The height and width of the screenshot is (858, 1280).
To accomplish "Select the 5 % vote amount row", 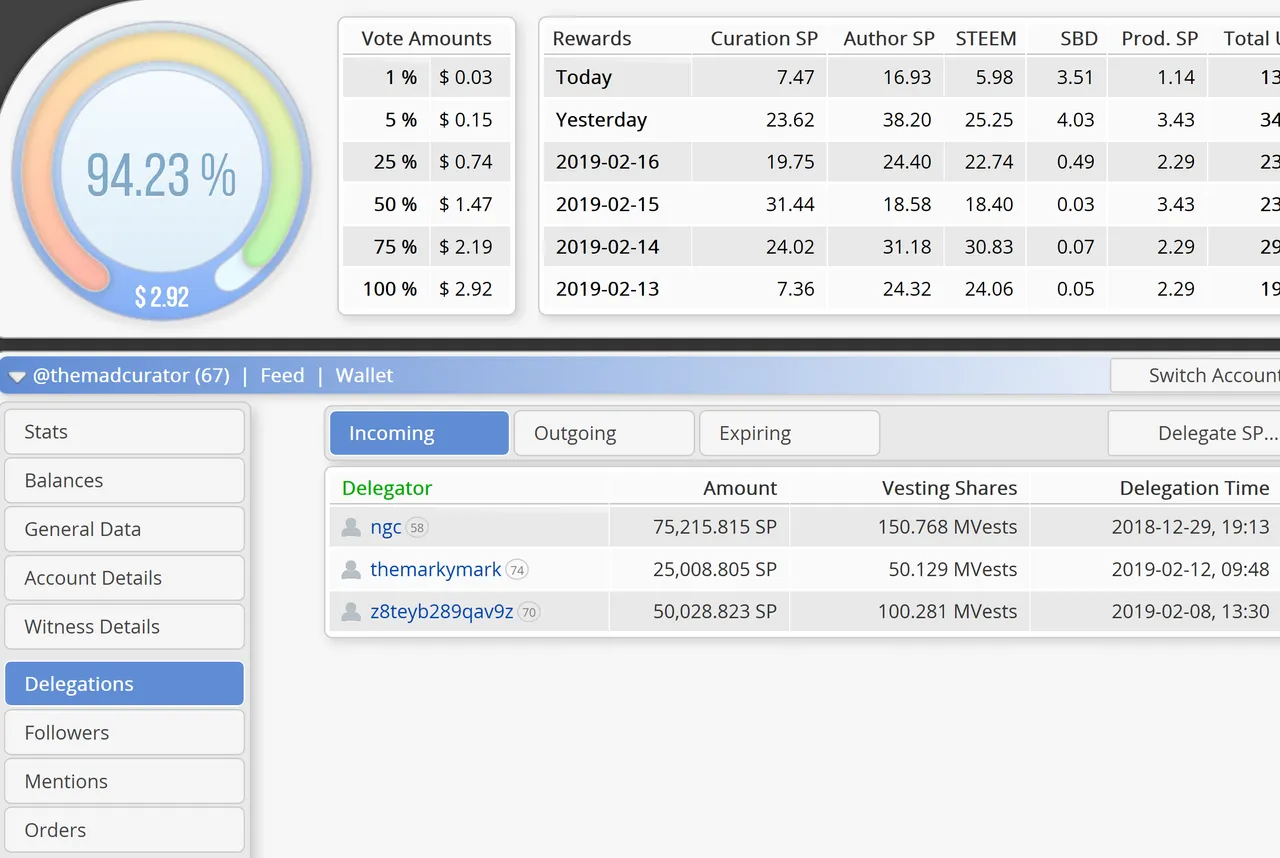I will click(427, 119).
